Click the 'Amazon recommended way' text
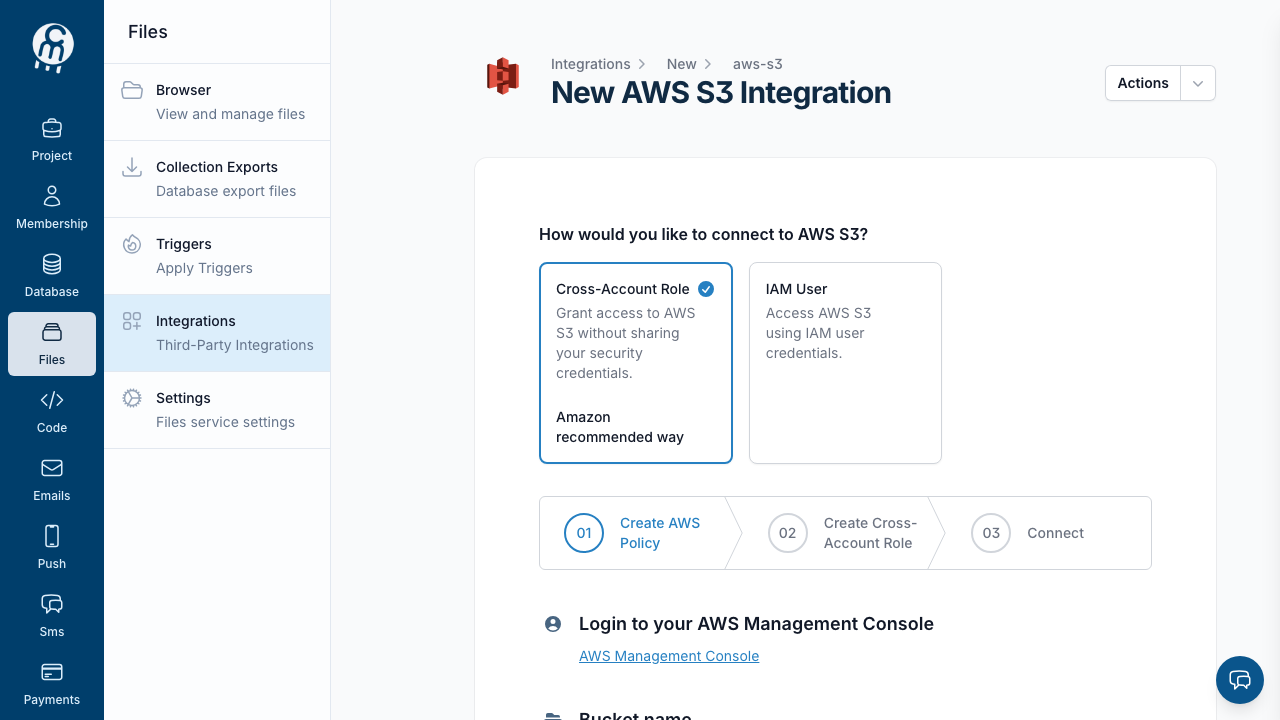 [620, 427]
